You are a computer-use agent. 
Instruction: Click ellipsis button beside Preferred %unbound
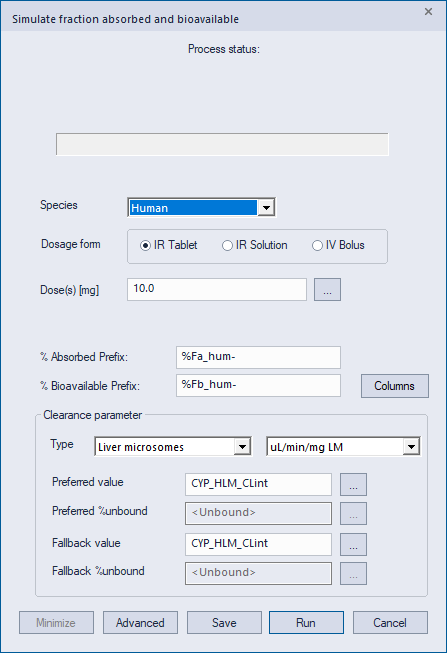coord(353,513)
